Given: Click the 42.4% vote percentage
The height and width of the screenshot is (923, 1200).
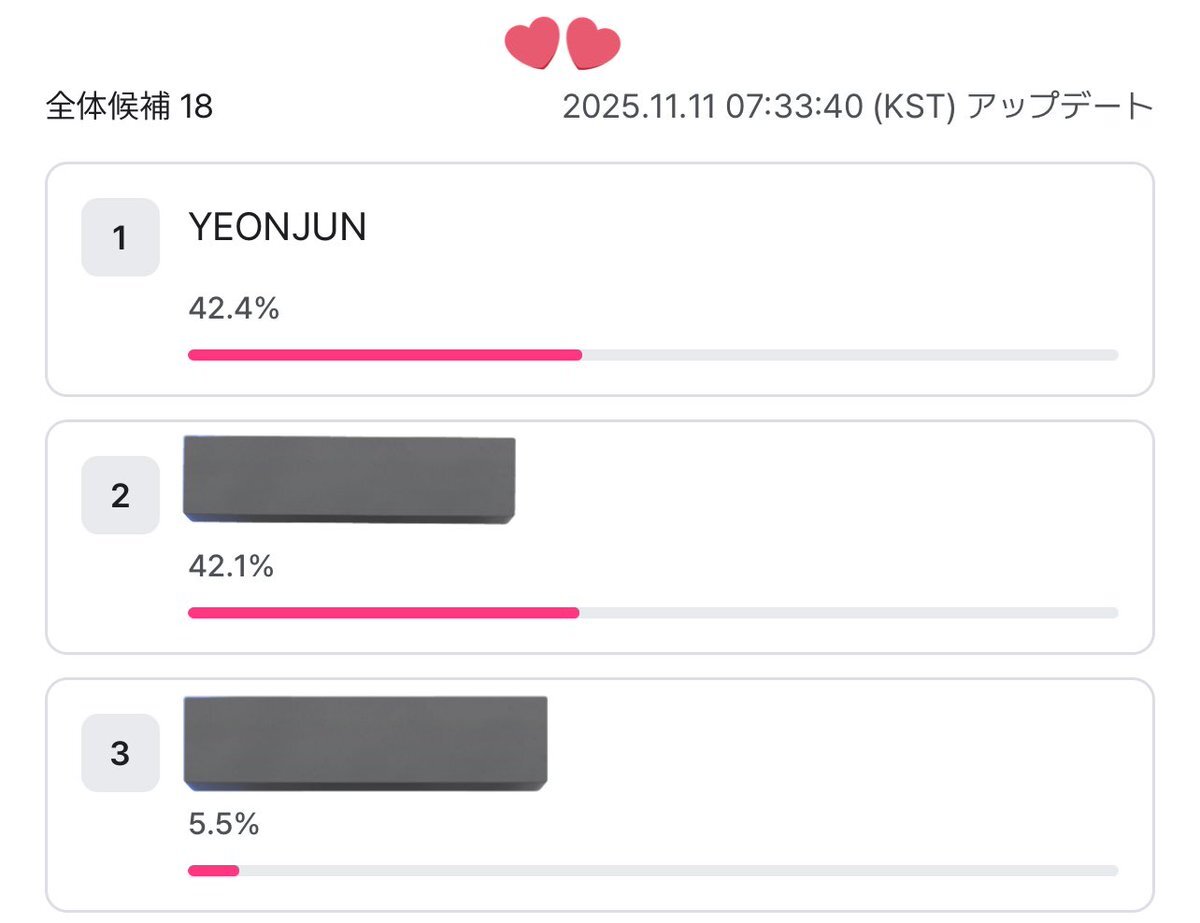Looking at the screenshot, I should pyautogui.click(x=233, y=309).
